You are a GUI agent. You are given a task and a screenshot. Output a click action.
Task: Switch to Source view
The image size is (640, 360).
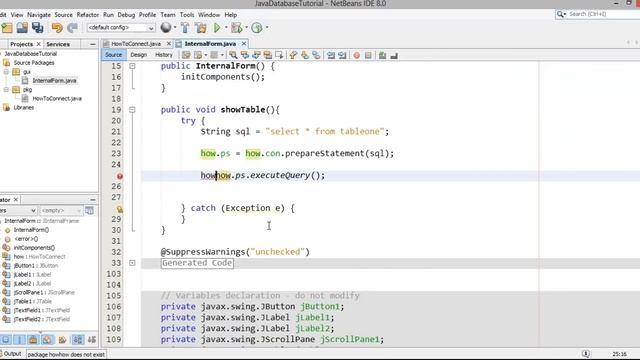tap(113, 55)
